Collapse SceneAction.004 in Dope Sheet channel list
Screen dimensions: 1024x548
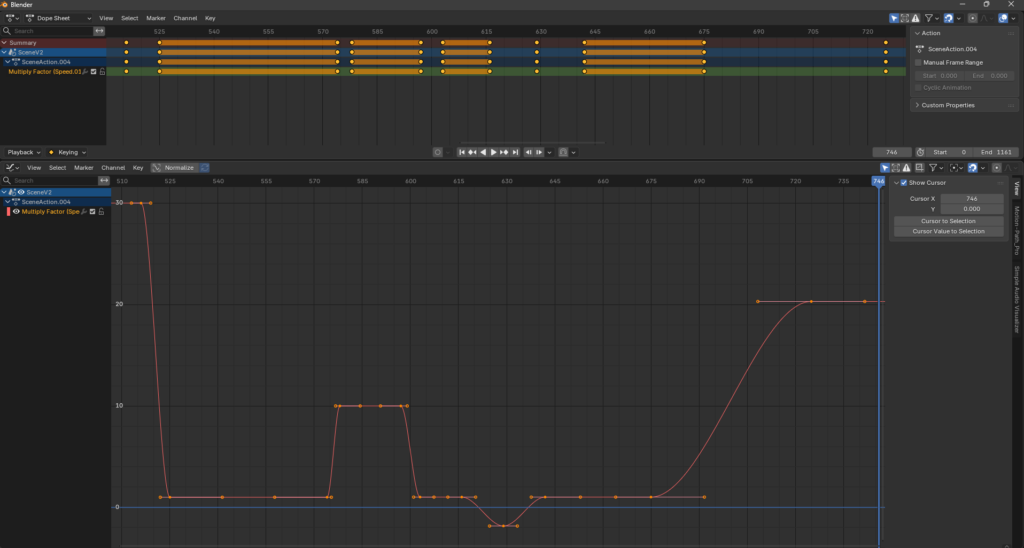(8, 62)
